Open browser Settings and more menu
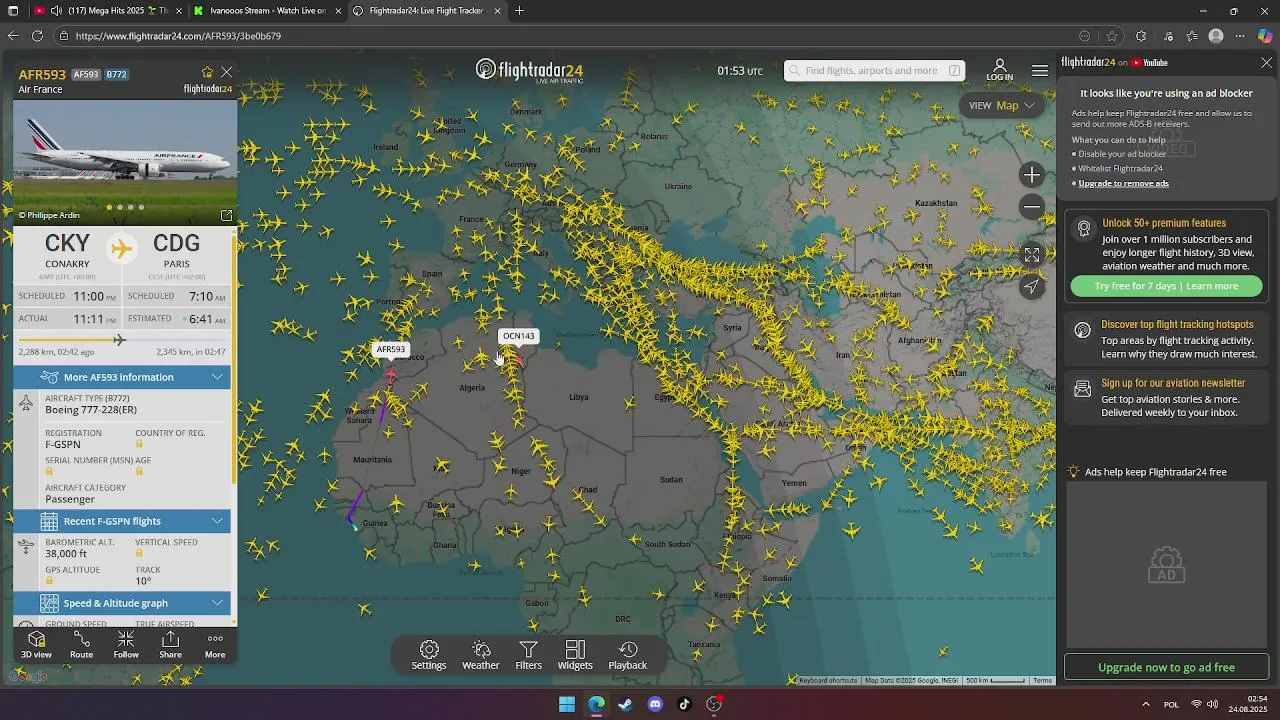The image size is (1280, 720). 1240,36
